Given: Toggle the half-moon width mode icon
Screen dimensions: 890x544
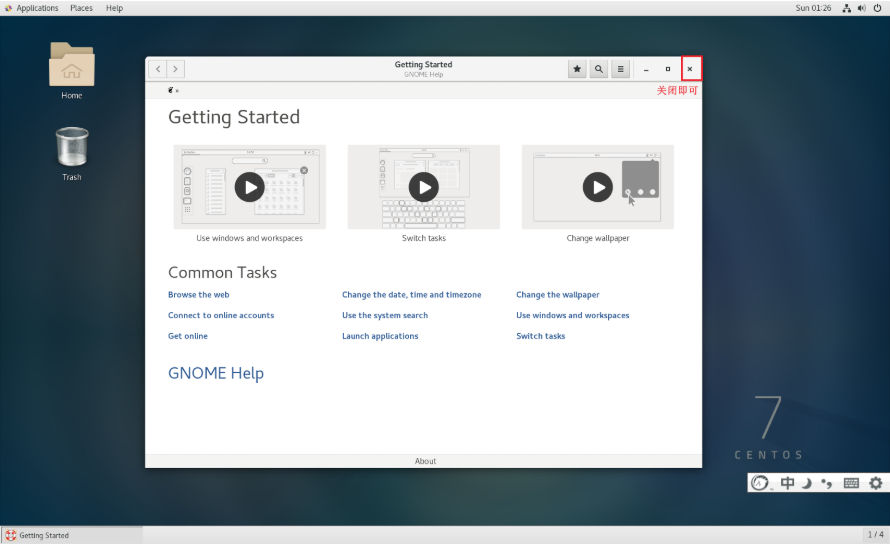Looking at the screenshot, I should pyautogui.click(x=807, y=483).
